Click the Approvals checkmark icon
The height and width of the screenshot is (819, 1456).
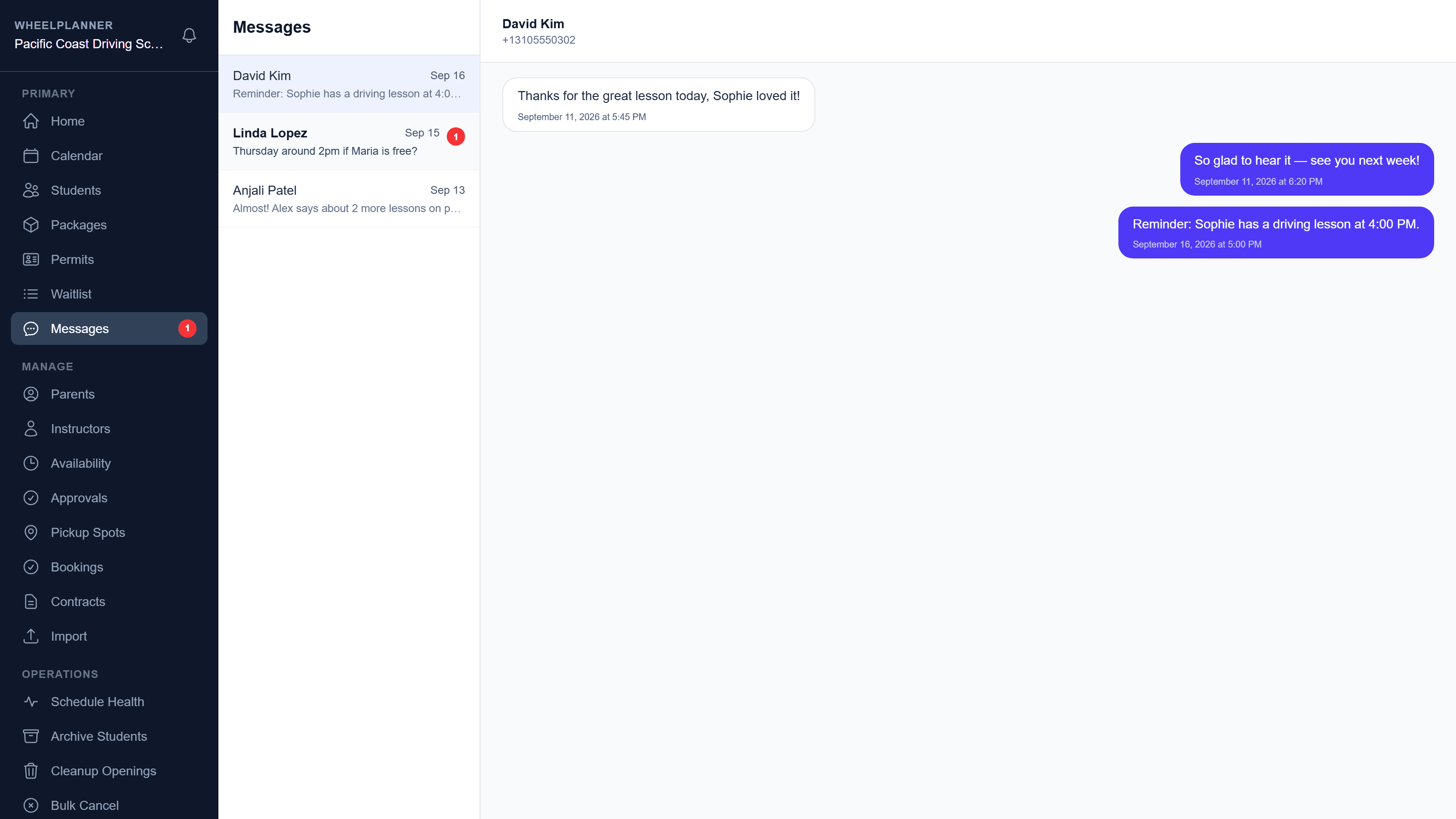(x=30, y=497)
